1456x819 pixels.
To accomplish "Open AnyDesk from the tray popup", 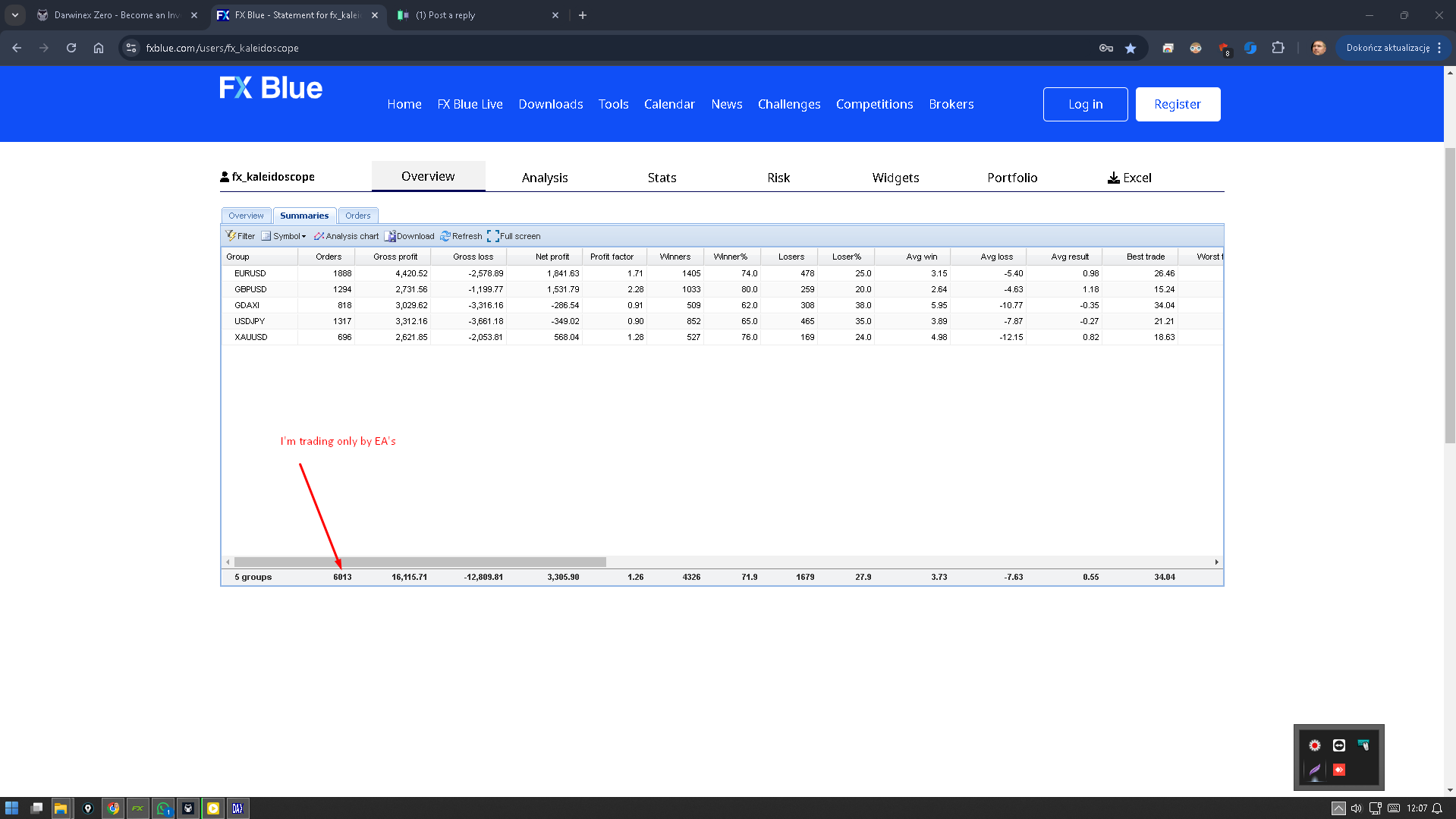I will tap(1339, 770).
